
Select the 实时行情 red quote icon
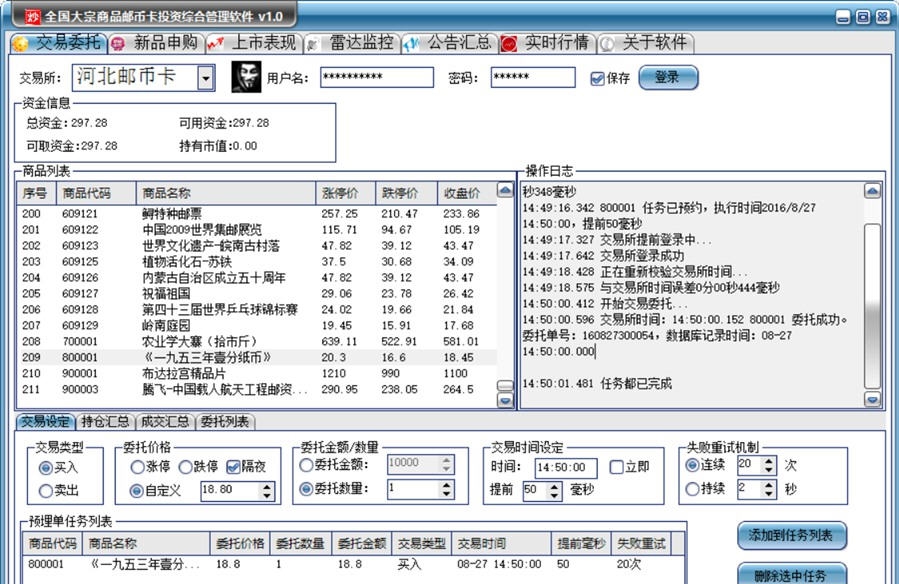pos(511,42)
